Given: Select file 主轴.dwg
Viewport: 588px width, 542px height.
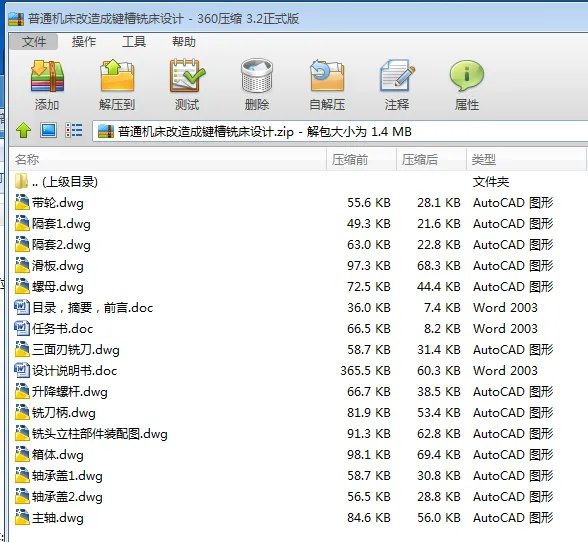Looking at the screenshot, I should (x=298, y=518).
